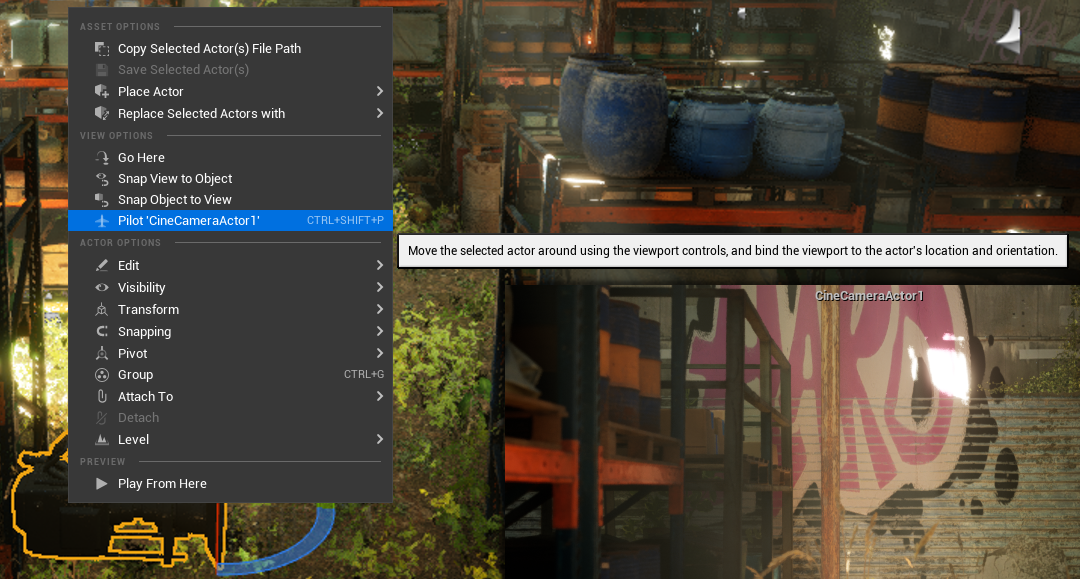Choose Go Here from view options
The image size is (1080, 579).
pos(230,158)
